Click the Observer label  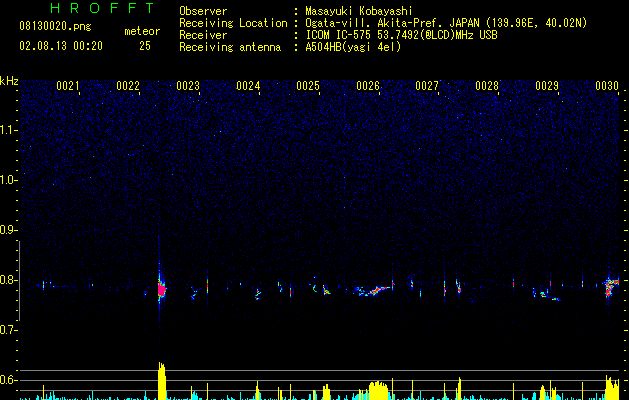[x=203, y=11]
